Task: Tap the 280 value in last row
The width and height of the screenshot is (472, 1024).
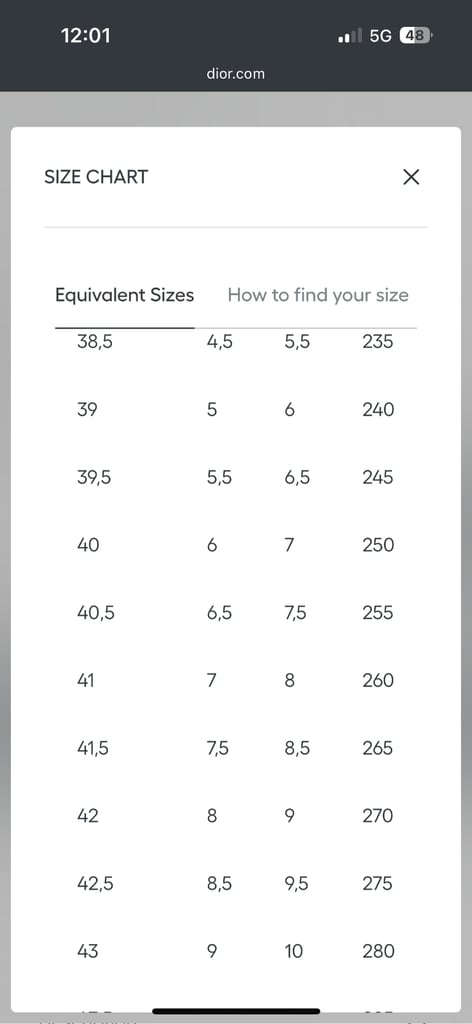Action: pos(379,951)
